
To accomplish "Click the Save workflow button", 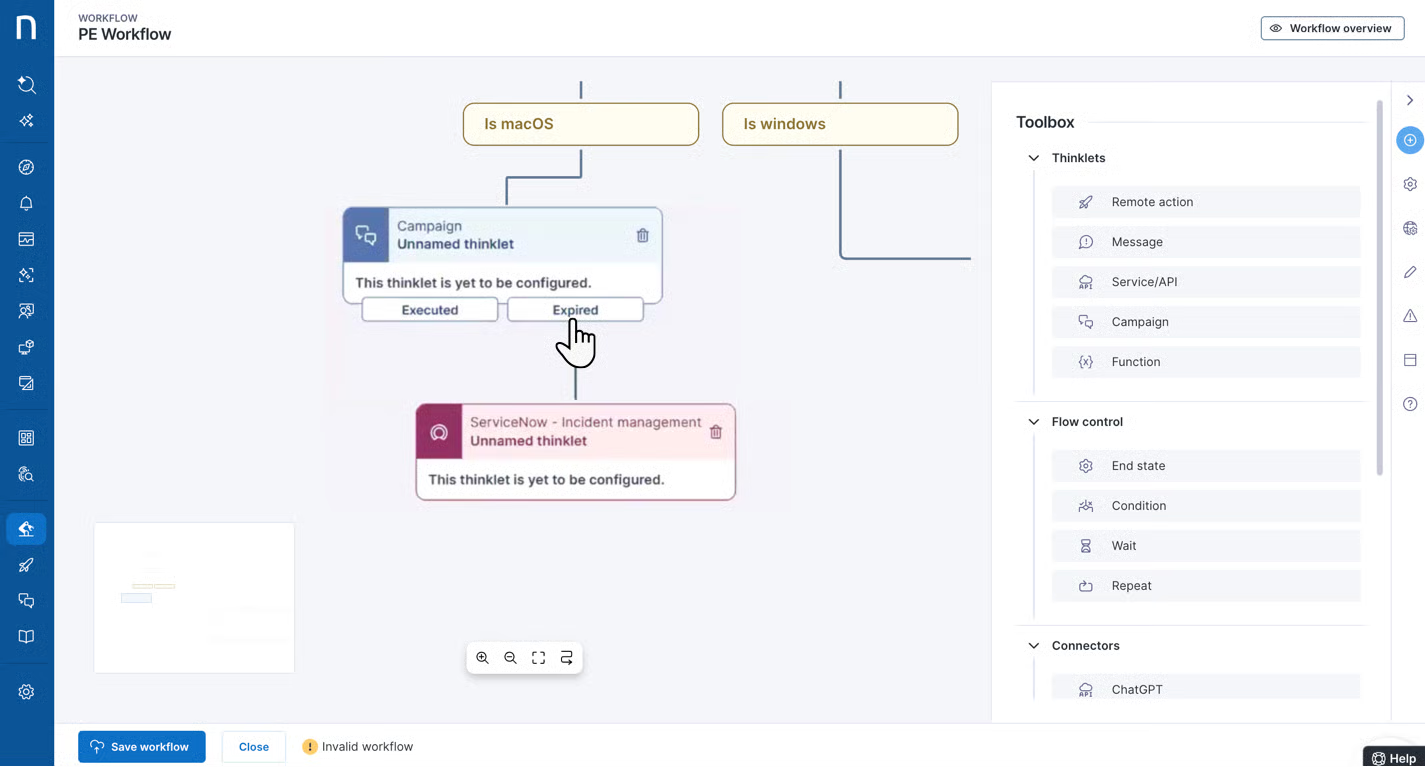I will point(141,747).
